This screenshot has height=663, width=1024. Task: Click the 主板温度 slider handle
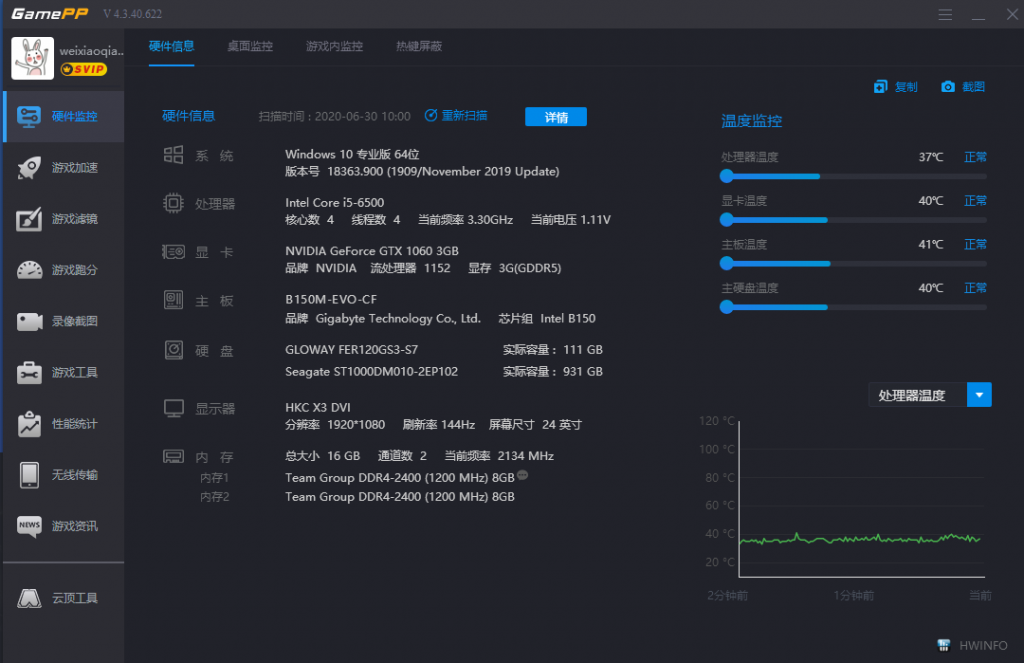pyautogui.click(x=726, y=264)
